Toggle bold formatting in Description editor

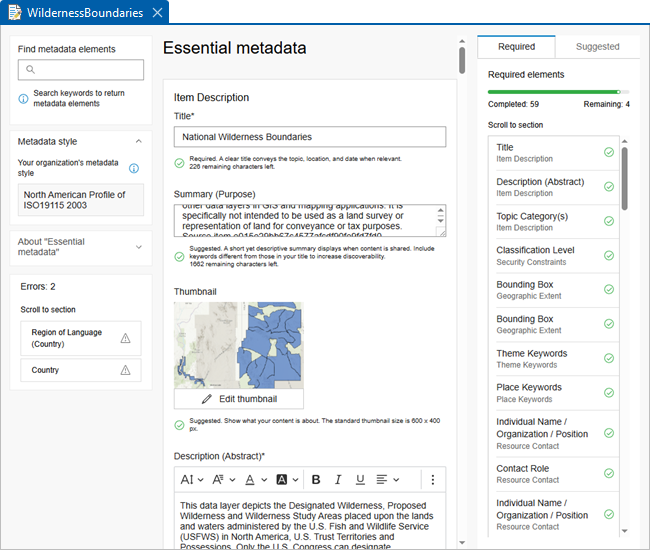click(316, 480)
